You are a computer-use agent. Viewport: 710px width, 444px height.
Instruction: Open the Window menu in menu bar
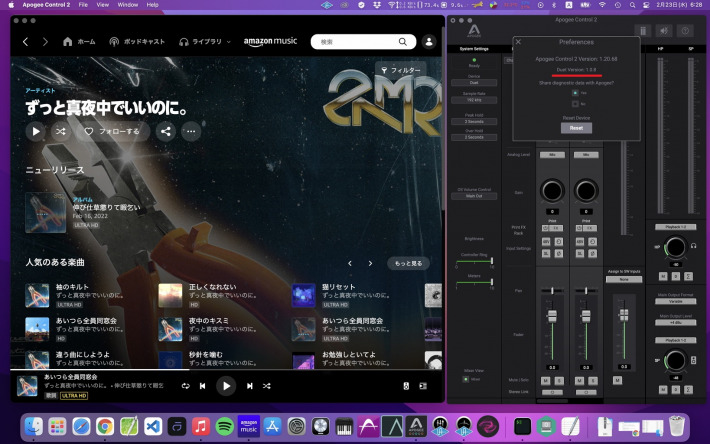(127, 5)
